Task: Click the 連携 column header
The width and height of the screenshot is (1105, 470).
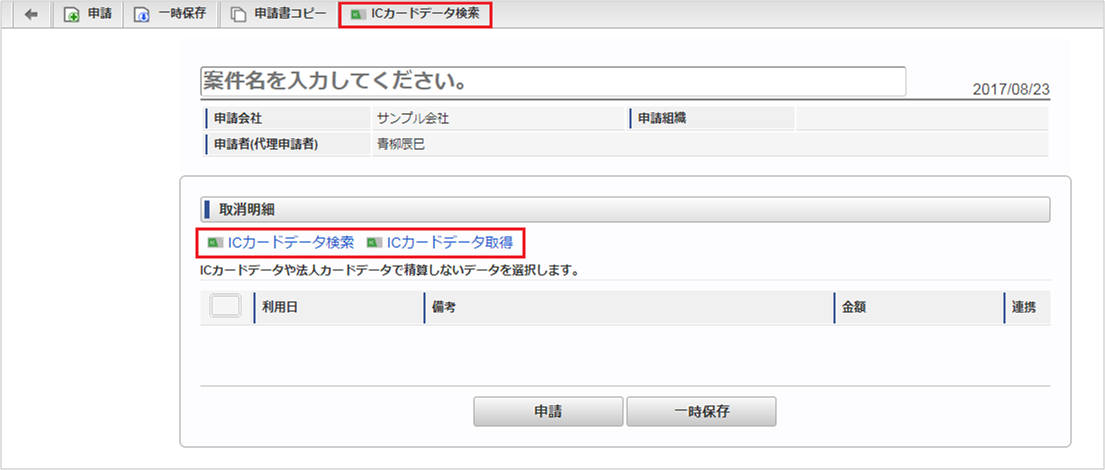Action: (x=1027, y=308)
